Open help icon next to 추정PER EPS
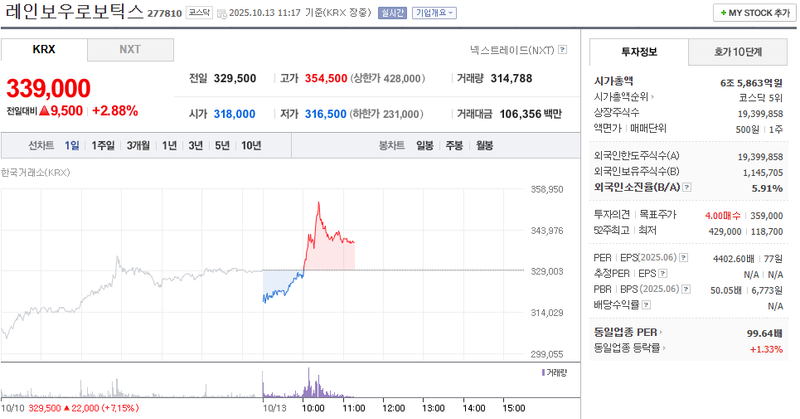 click(x=661, y=273)
